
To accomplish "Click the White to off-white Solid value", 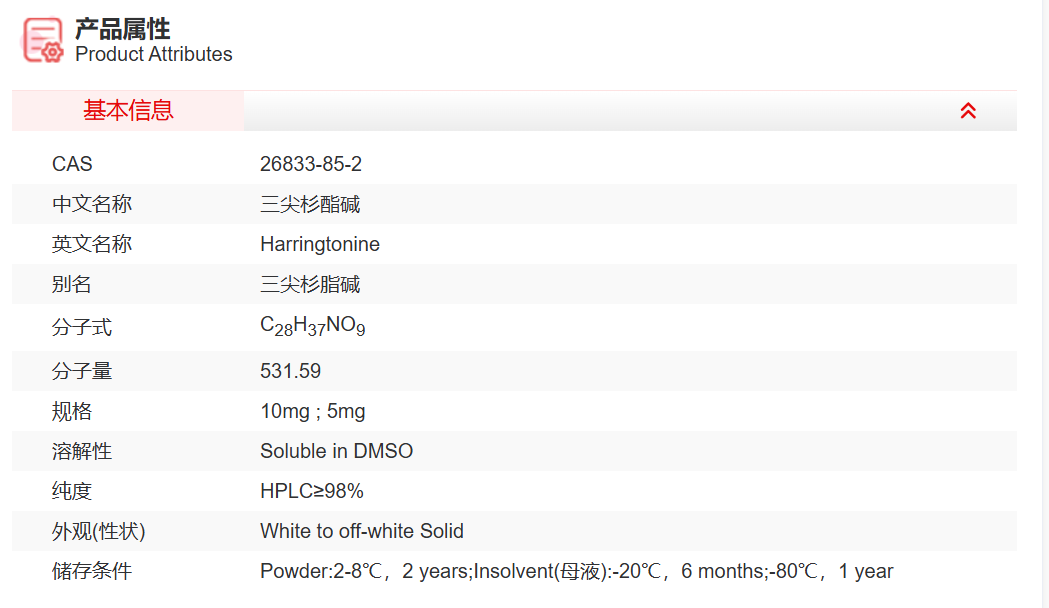I will click(x=362, y=531).
